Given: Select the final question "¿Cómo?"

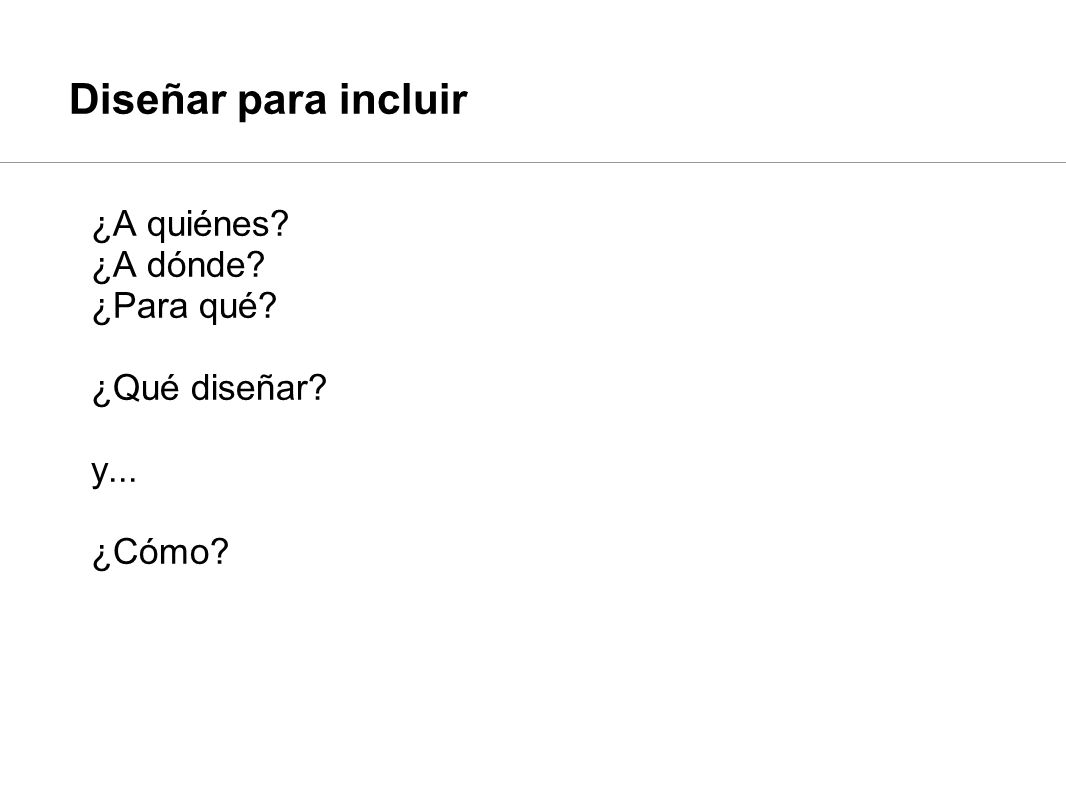Looking at the screenshot, I should [x=160, y=552].
